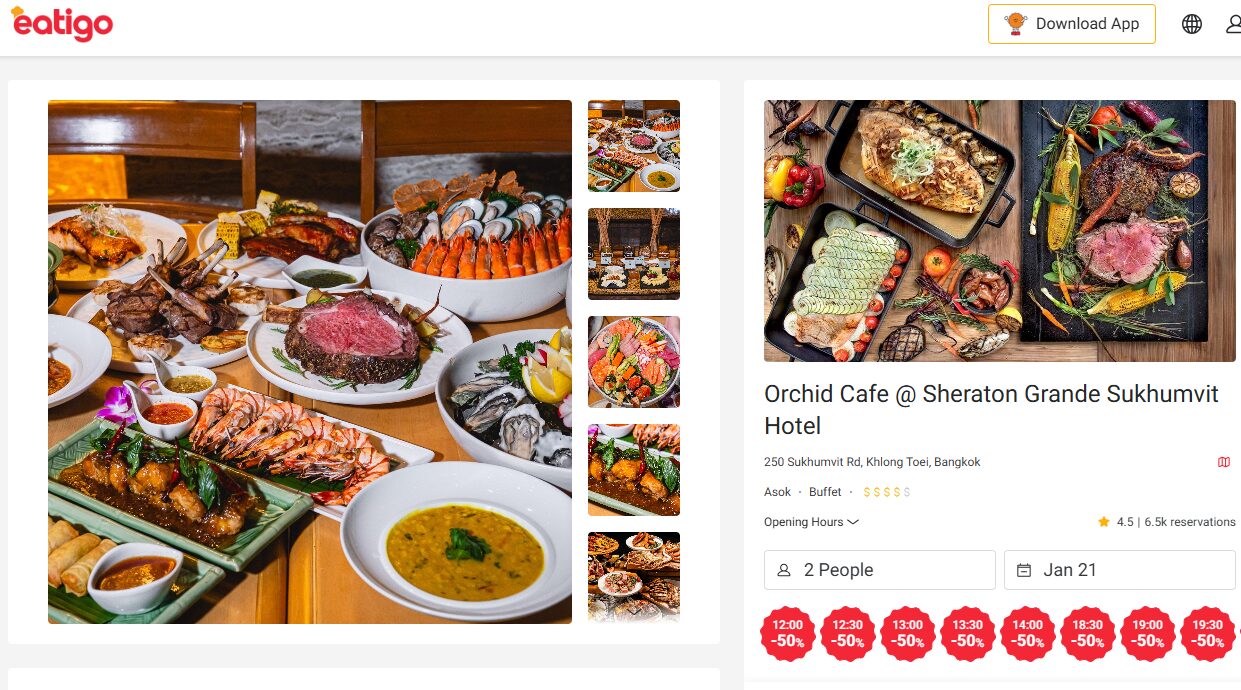
Task: Click the Download App button
Action: click(1072, 24)
